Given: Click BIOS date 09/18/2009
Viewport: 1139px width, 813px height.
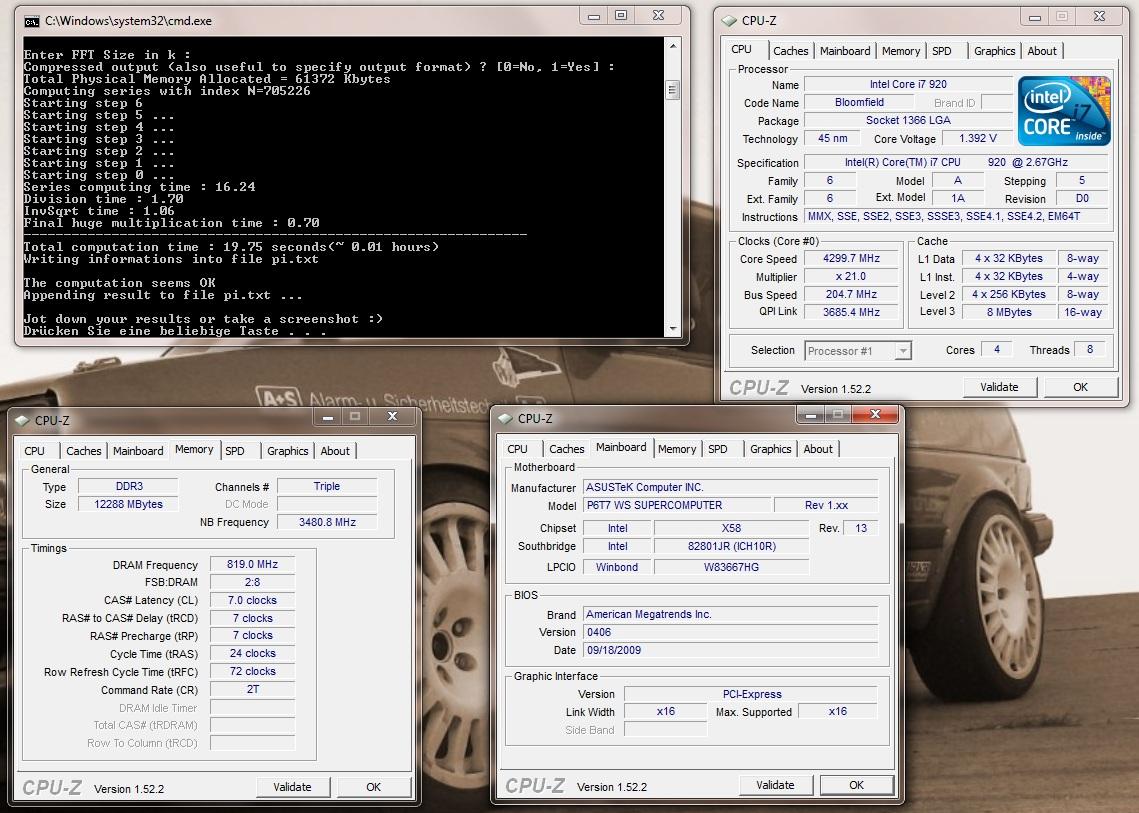Looking at the screenshot, I should coord(731,650).
